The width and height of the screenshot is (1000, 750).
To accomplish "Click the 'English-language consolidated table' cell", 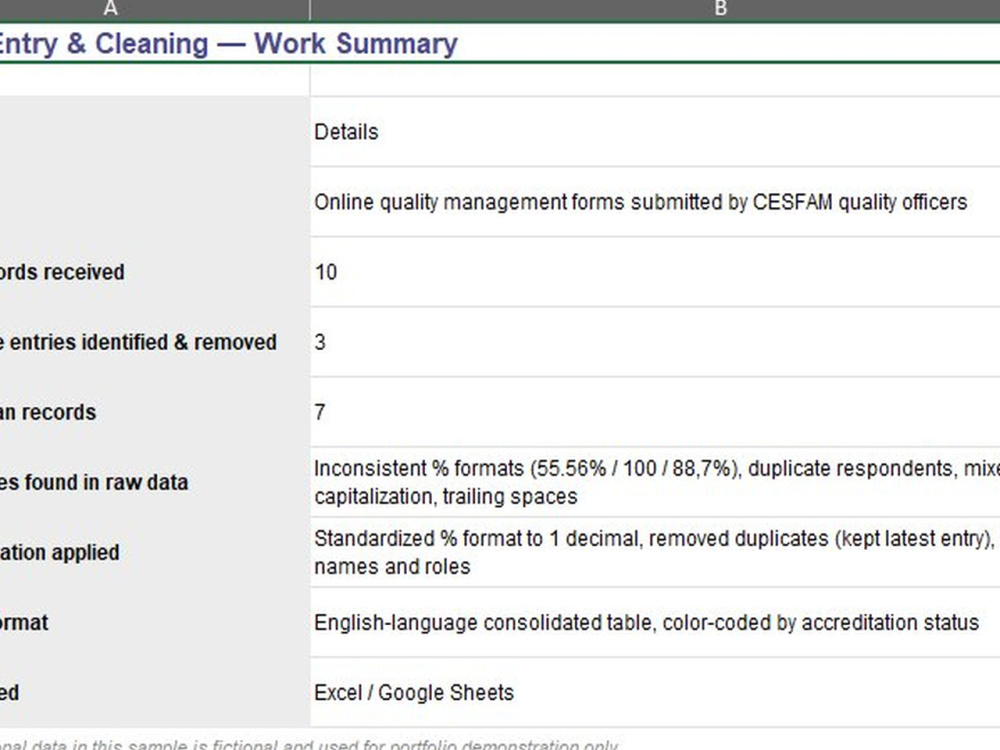I will coord(655,623).
